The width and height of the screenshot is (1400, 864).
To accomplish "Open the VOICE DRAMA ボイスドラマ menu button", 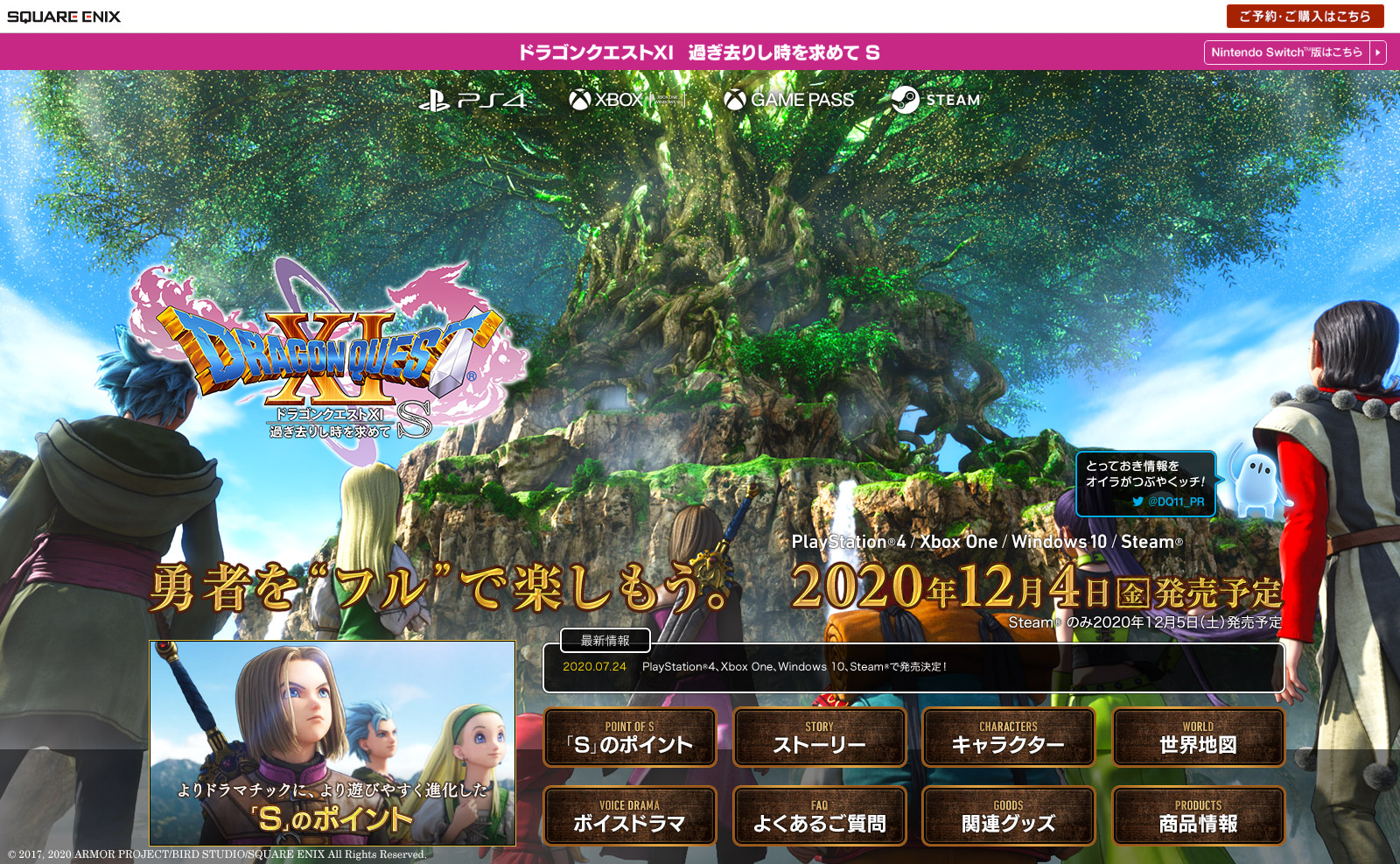I will (630, 816).
